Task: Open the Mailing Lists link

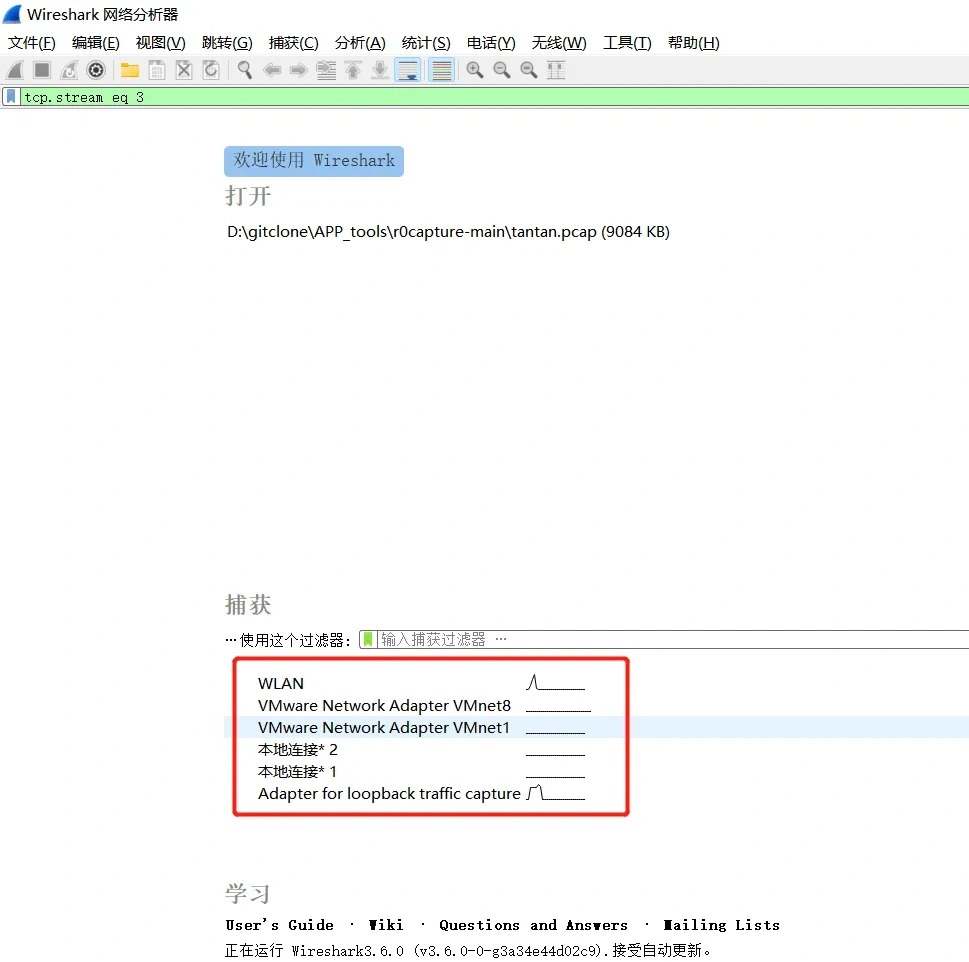Action: click(721, 925)
